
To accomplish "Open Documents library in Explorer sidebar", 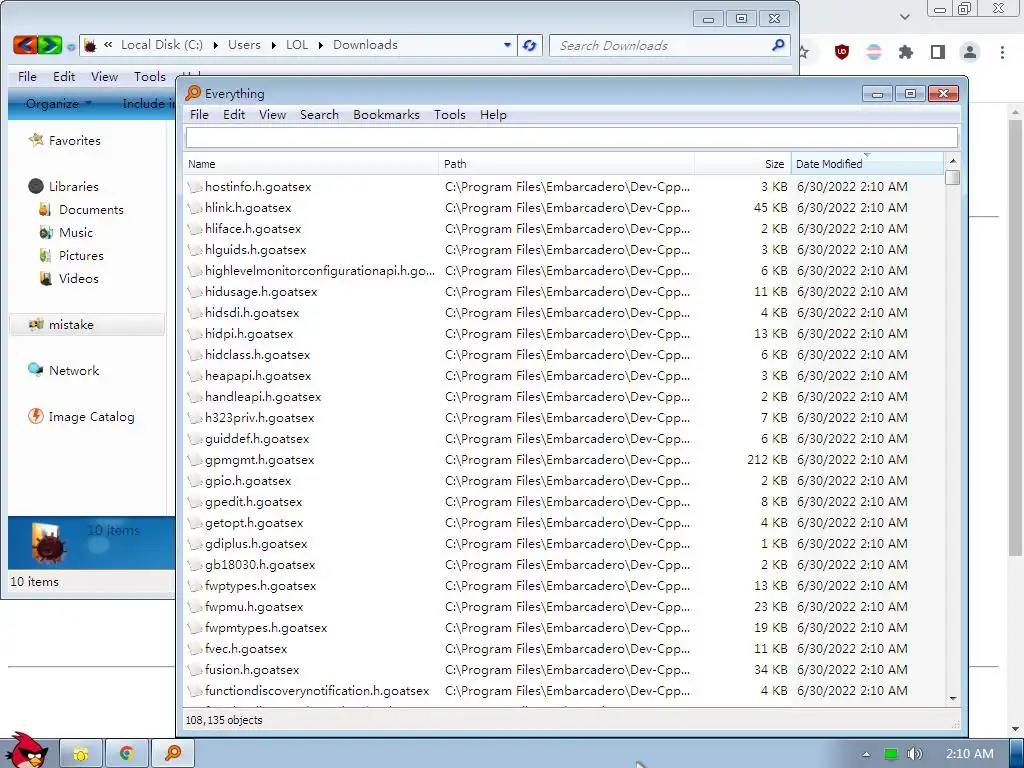I will (x=81, y=210).
